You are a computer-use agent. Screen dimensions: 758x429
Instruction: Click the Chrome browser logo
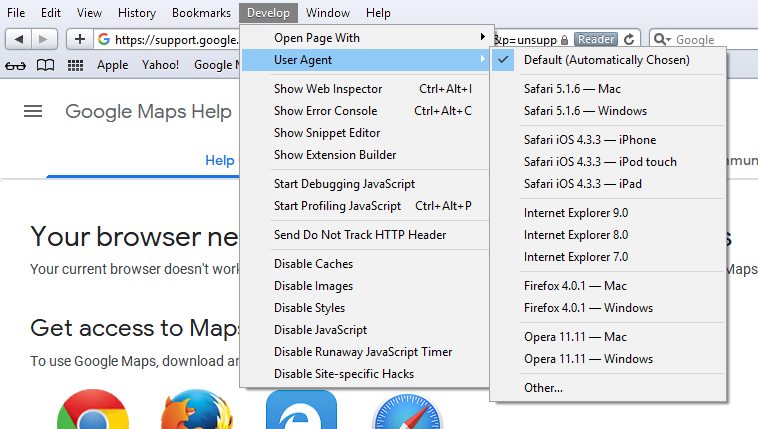(x=92, y=412)
